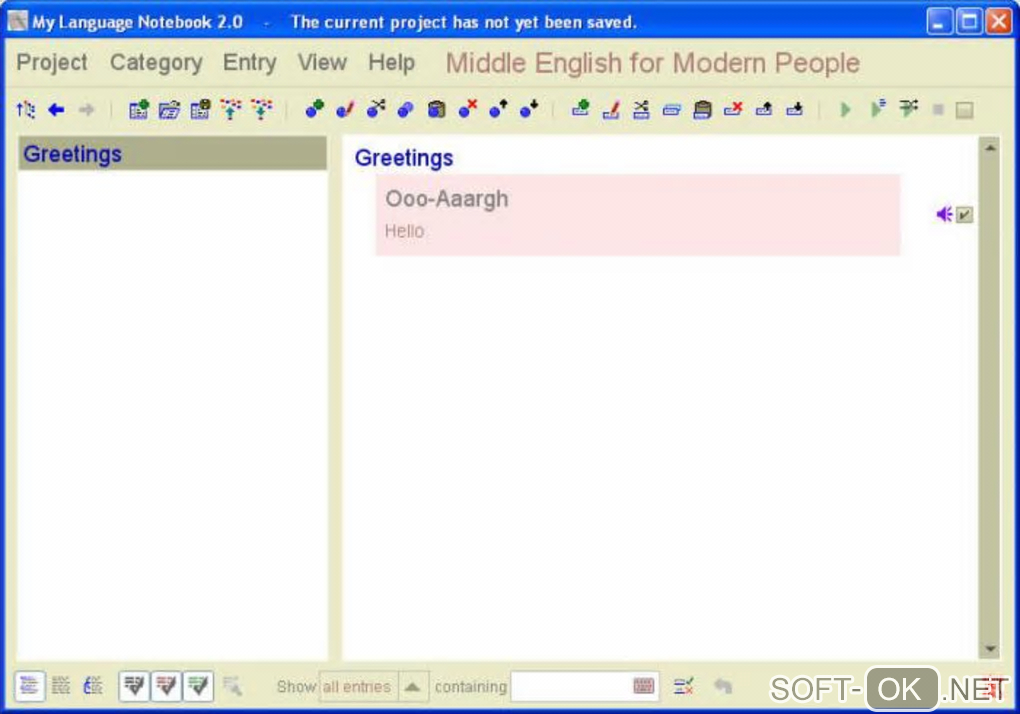Click the scrollbar down arrow
Image resolution: width=1020 pixels, height=714 pixels.
[990, 648]
